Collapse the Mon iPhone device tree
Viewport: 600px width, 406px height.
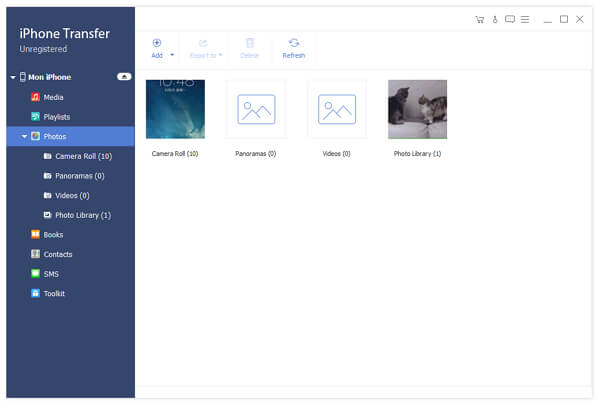pos(13,77)
